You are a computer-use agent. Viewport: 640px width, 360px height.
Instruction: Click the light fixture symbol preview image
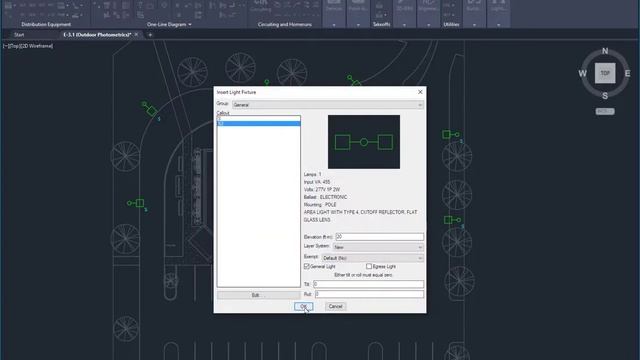[x=364, y=142]
